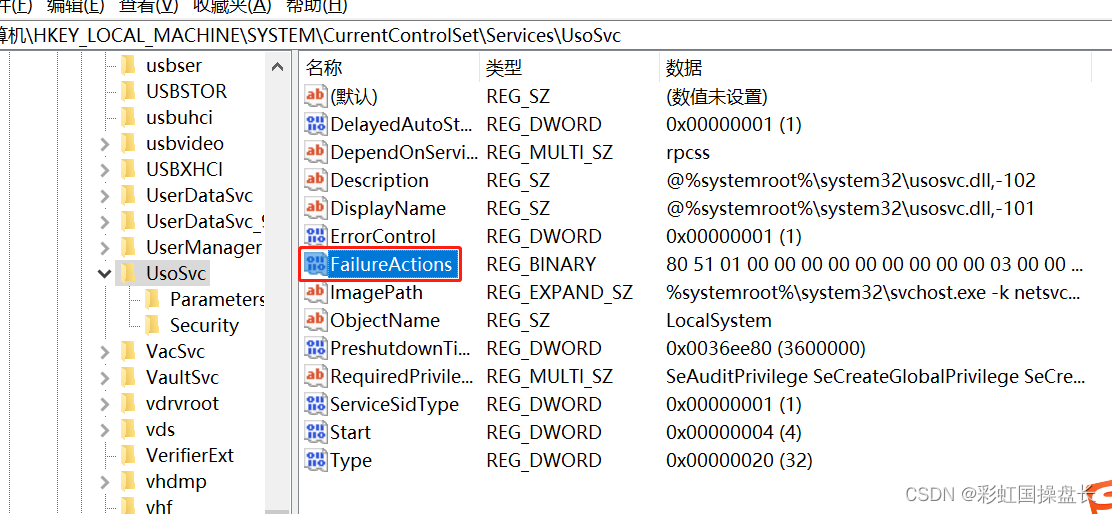Screen dimensions: 1112x514
Task: Select the Type value name
Action: (351, 461)
